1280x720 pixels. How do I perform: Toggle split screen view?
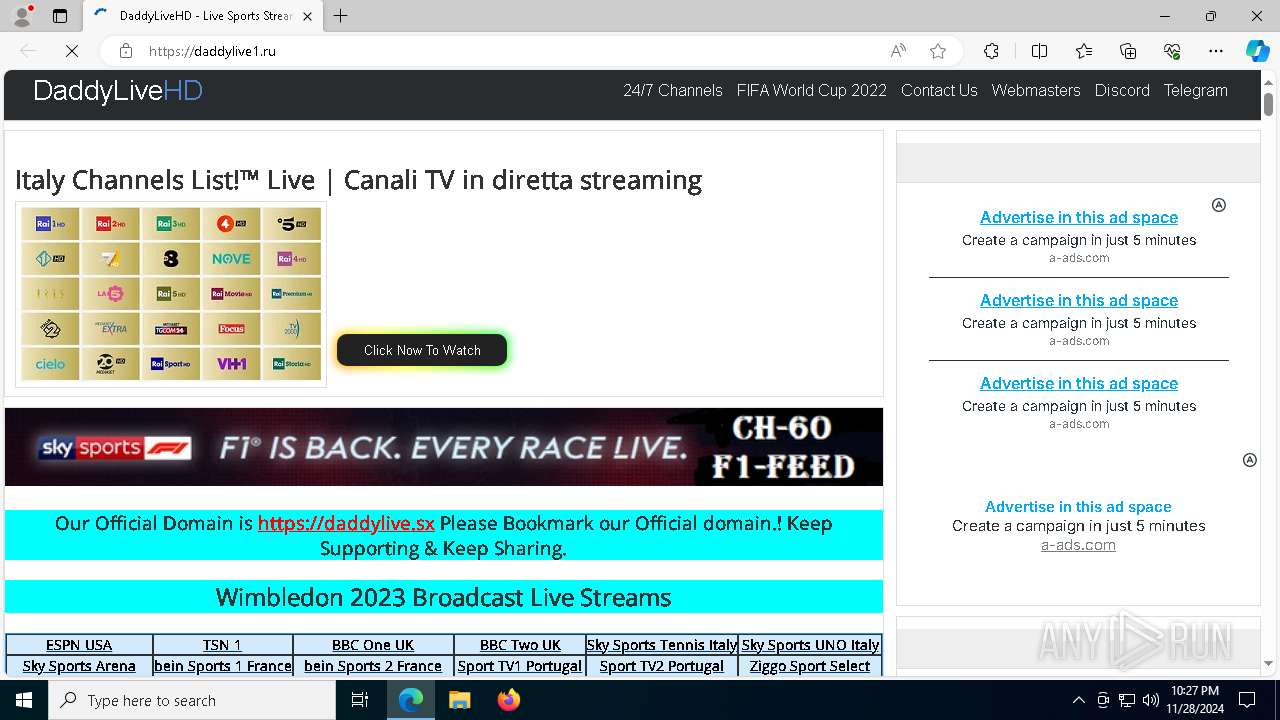(x=1039, y=51)
